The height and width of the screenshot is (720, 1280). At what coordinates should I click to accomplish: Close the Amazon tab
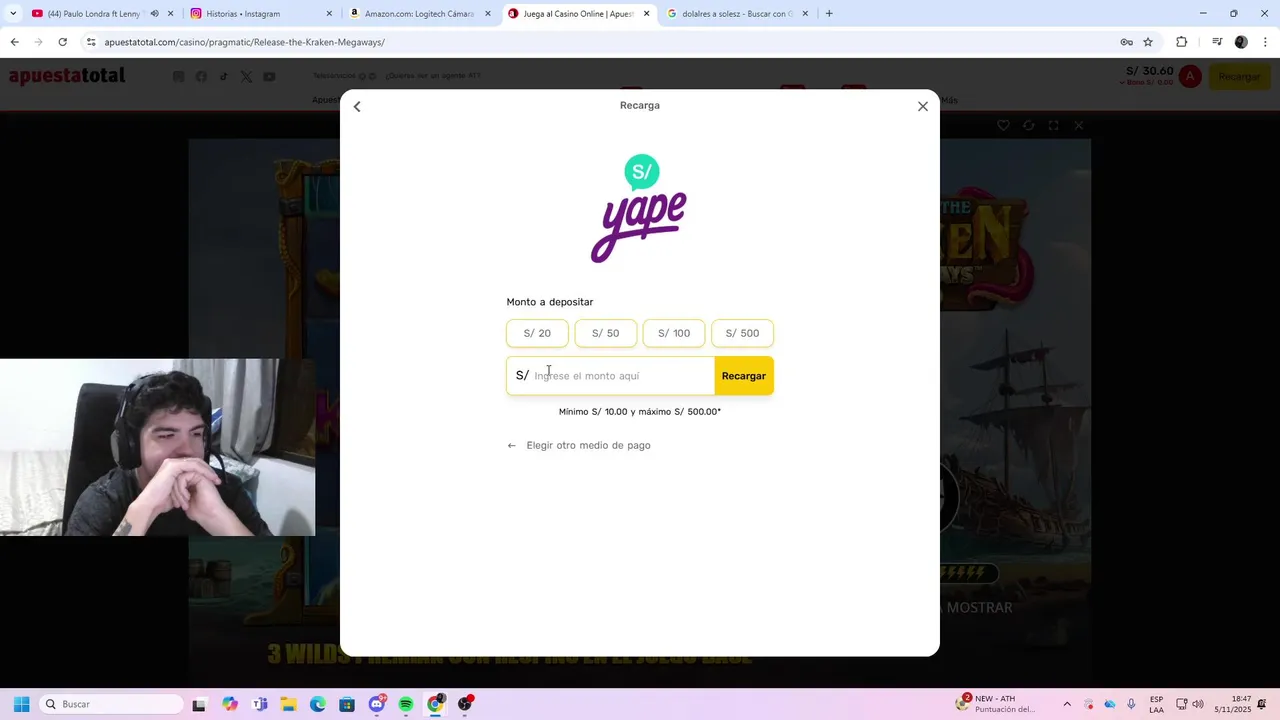click(488, 14)
